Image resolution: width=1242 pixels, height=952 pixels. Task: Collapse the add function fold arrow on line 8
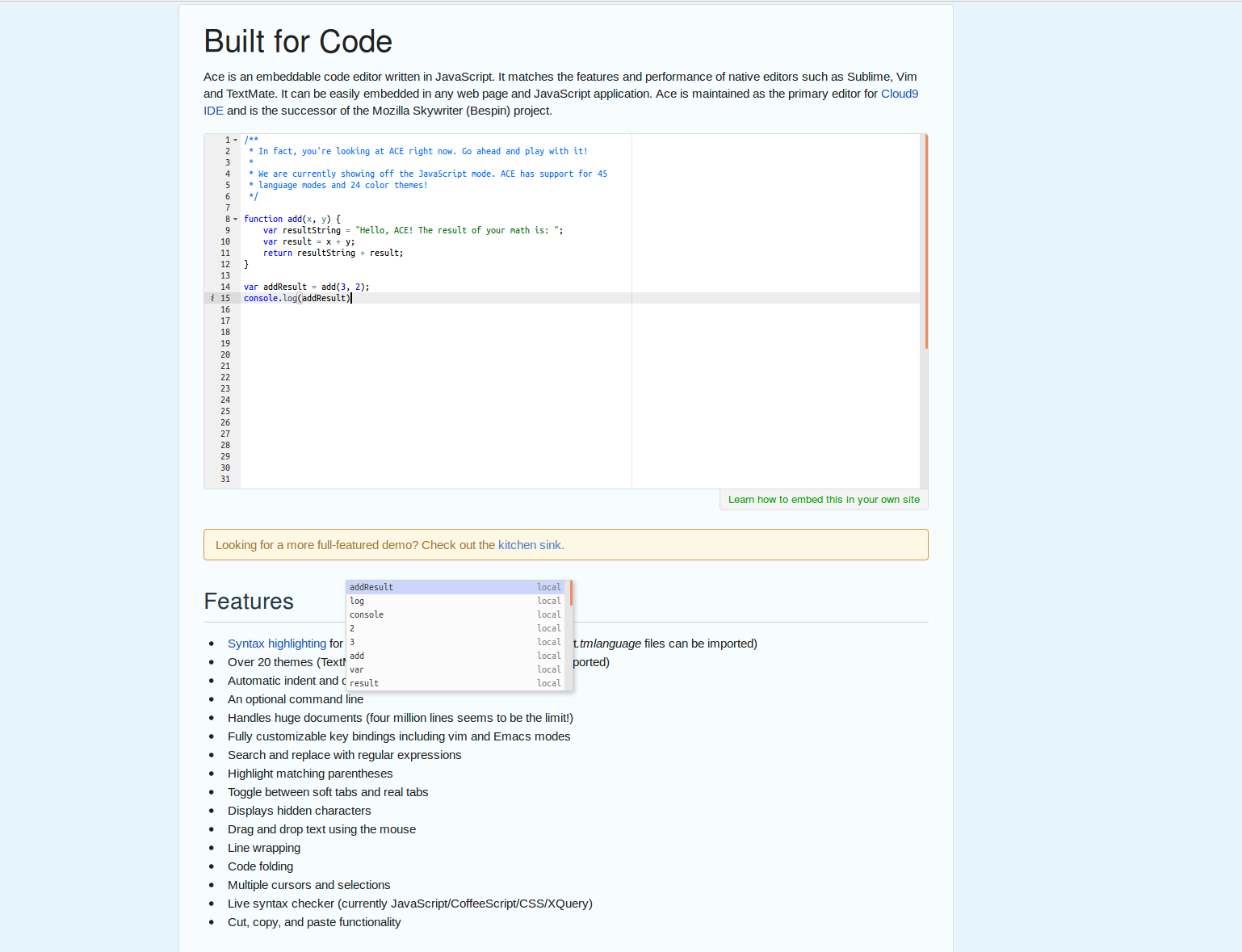(236, 219)
